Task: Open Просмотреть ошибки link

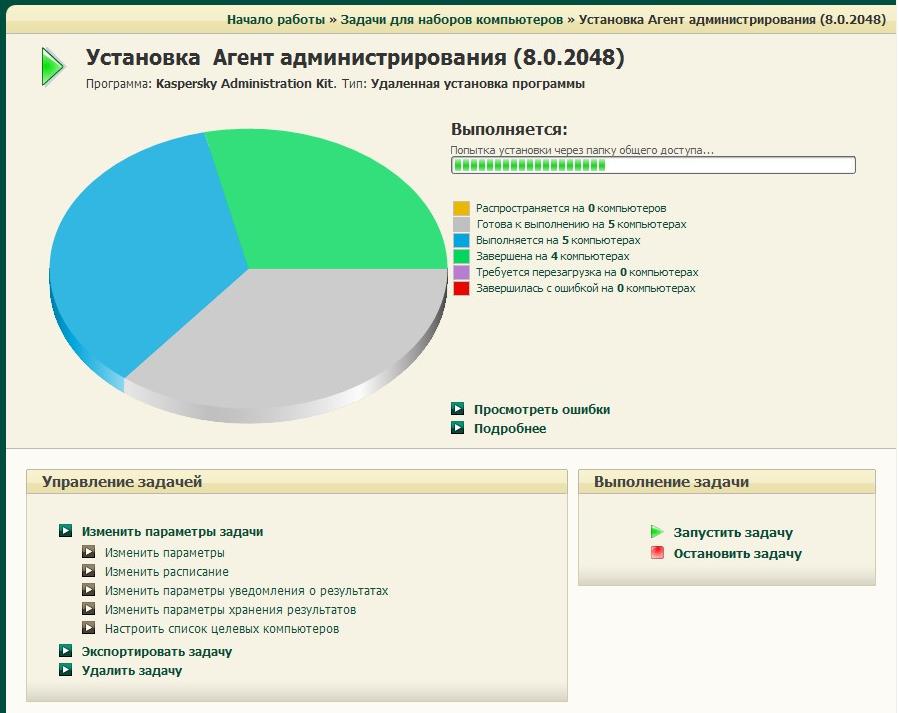Action: pyautogui.click(x=542, y=409)
